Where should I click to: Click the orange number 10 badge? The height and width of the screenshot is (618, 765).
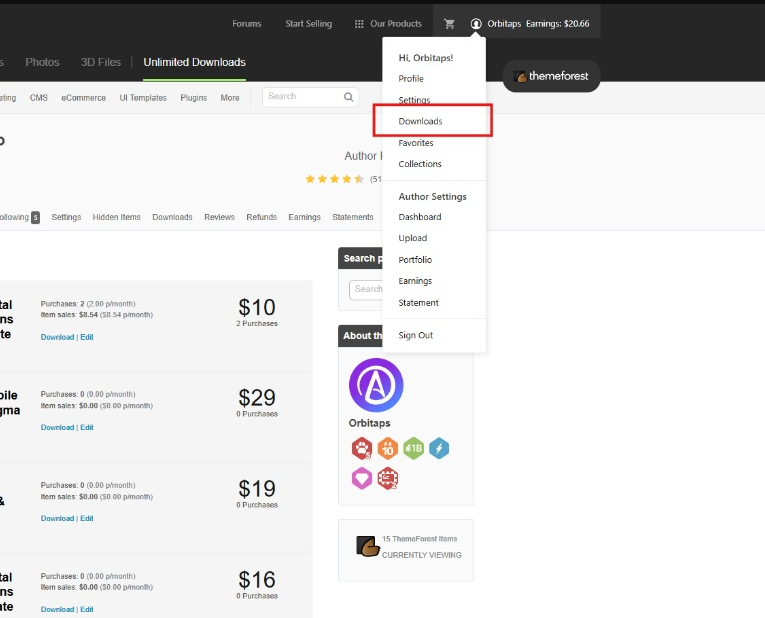click(x=387, y=449)
